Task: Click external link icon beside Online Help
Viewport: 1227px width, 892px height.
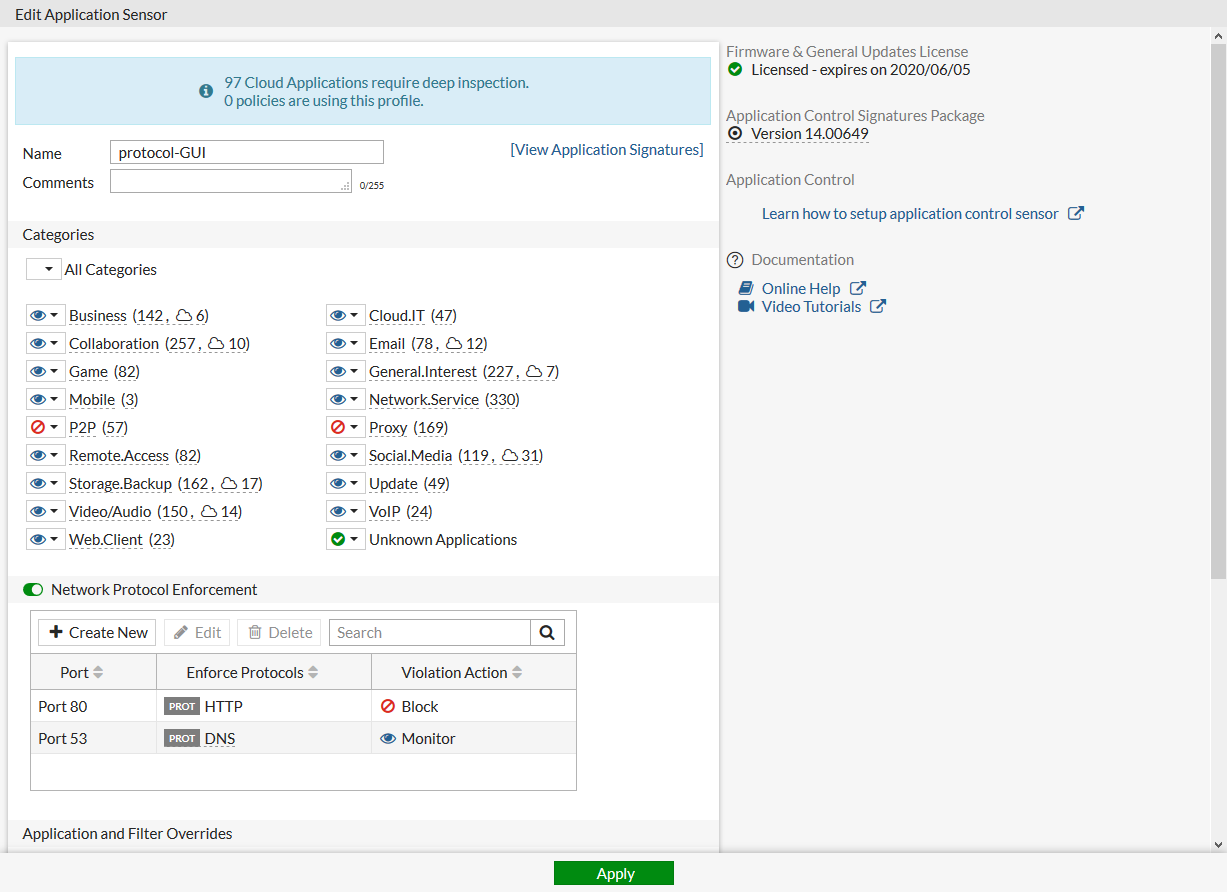Action: coord(857,288)
